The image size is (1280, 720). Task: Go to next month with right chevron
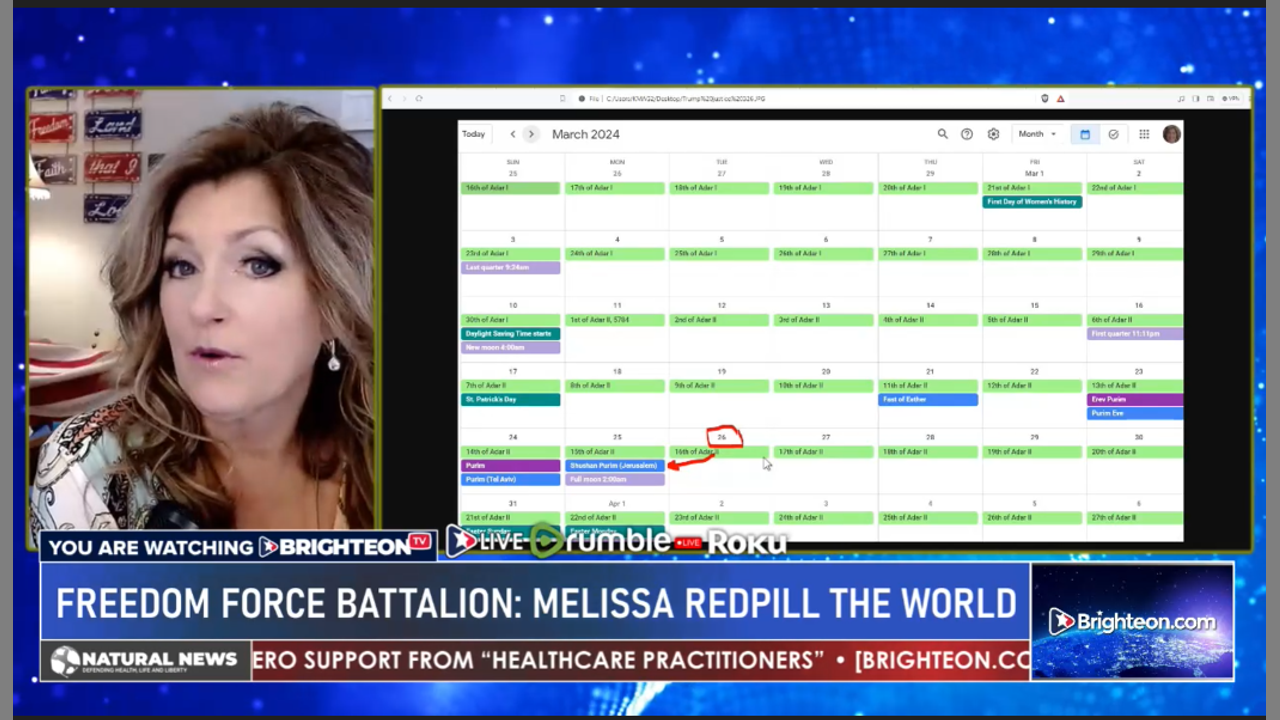pyautogui.click(x=531, y=134)
